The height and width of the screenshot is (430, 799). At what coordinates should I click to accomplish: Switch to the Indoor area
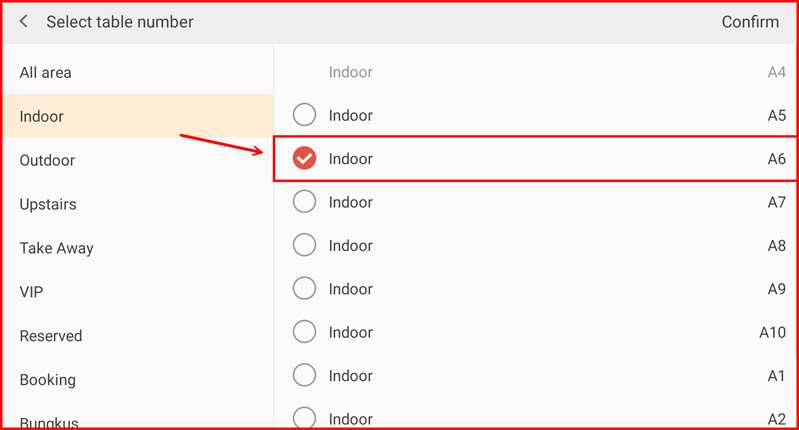pyautogui.click(x=42, y=117)
